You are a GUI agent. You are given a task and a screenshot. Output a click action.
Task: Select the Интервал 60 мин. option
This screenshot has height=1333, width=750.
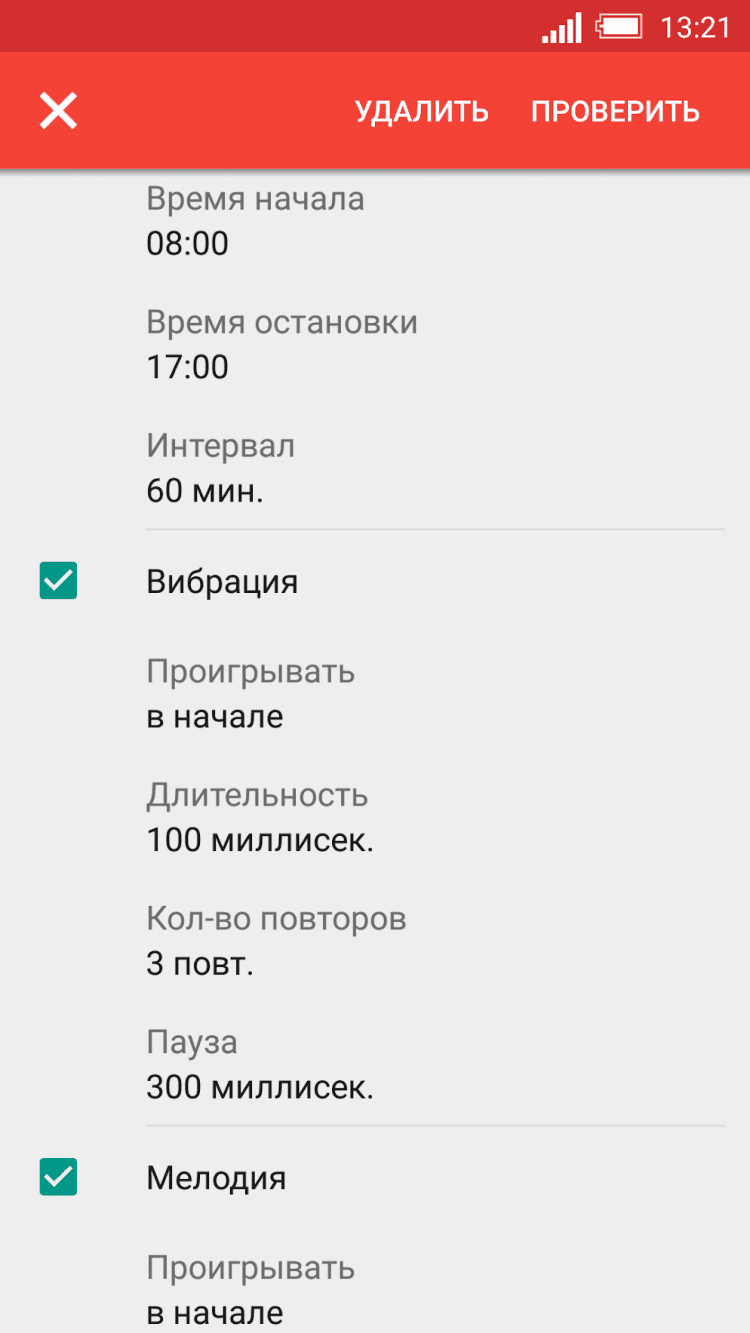[434, 468]
